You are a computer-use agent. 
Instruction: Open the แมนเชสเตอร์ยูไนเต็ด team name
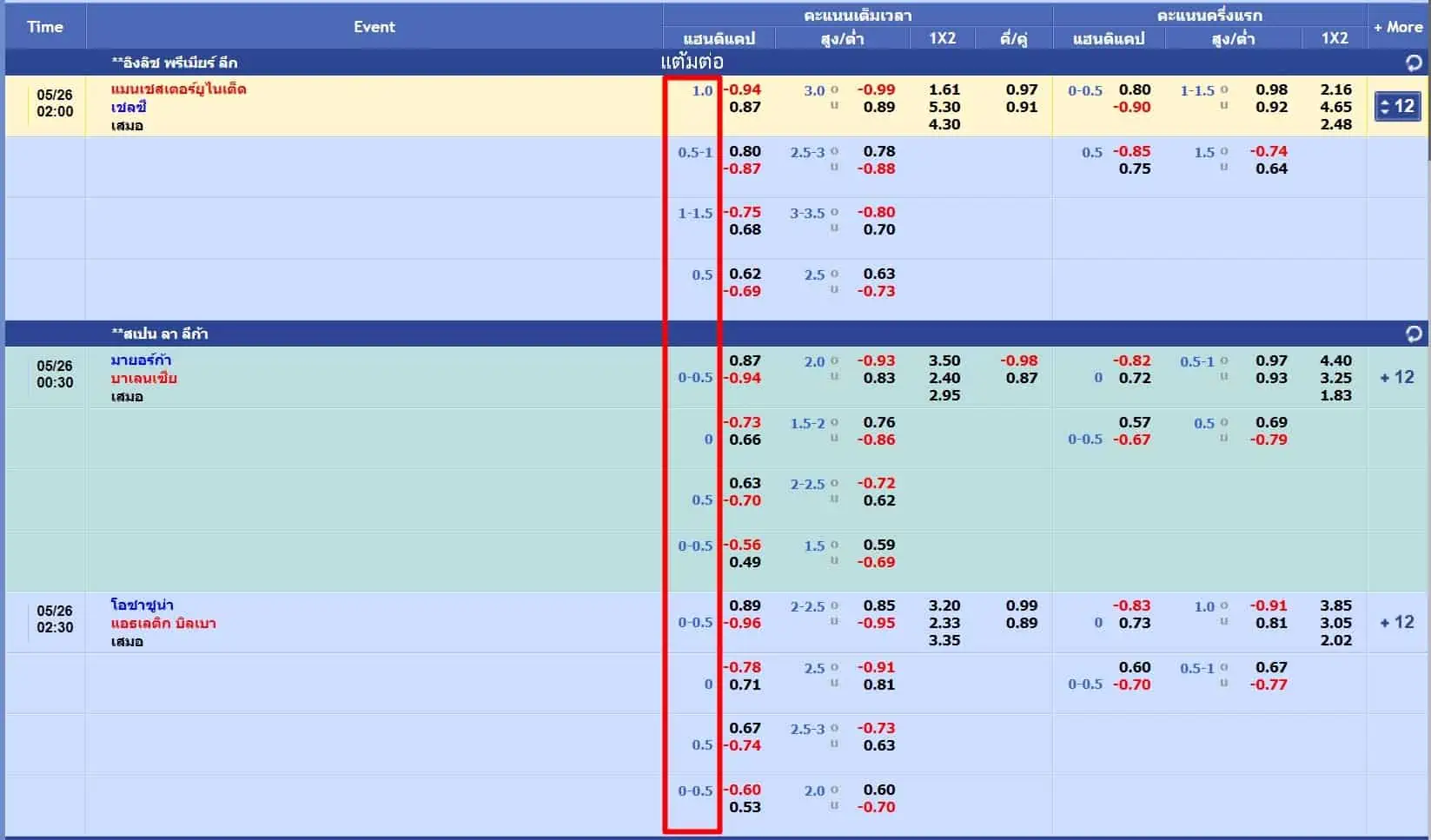click(178, 89)
